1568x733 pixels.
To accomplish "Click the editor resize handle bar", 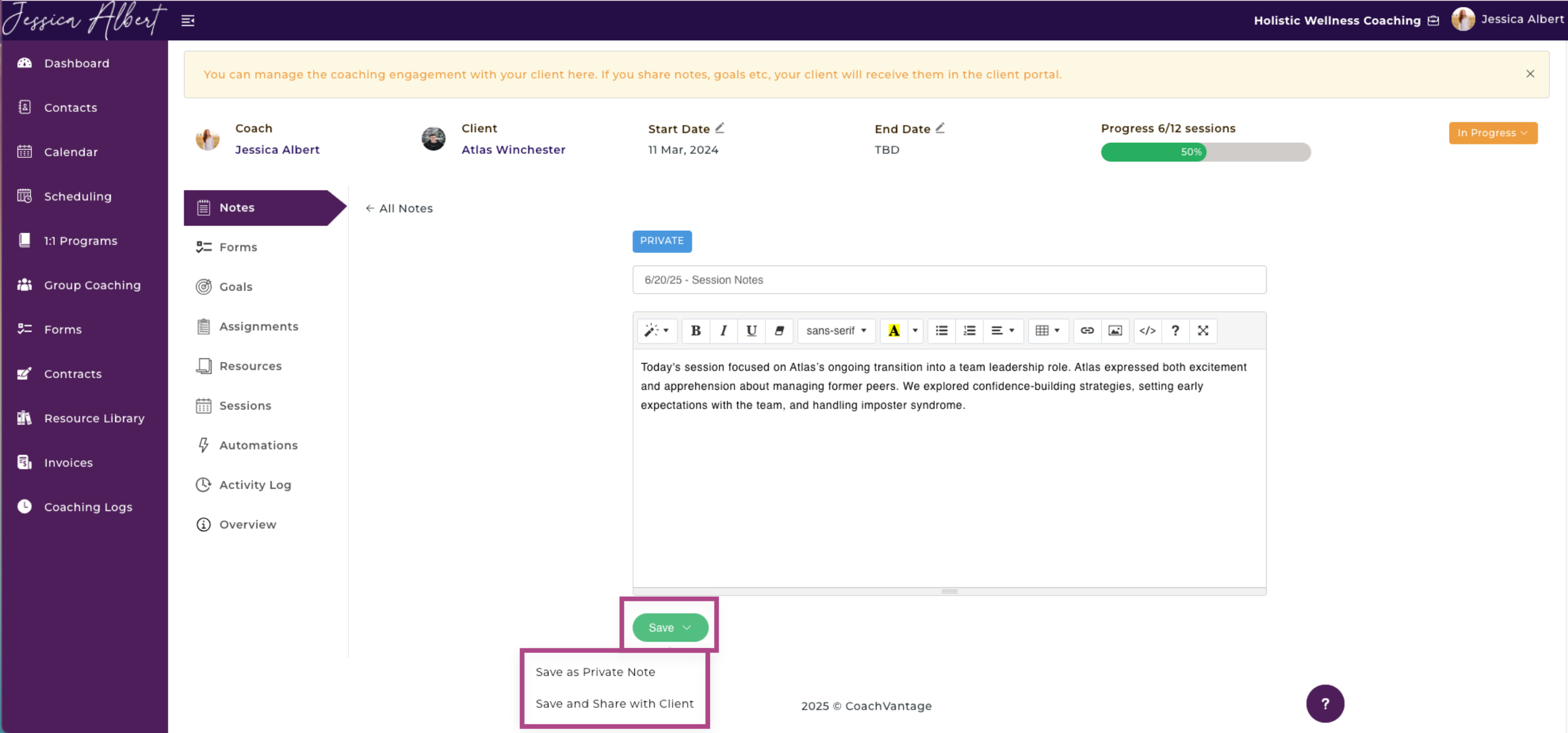I will click(949, 591).
